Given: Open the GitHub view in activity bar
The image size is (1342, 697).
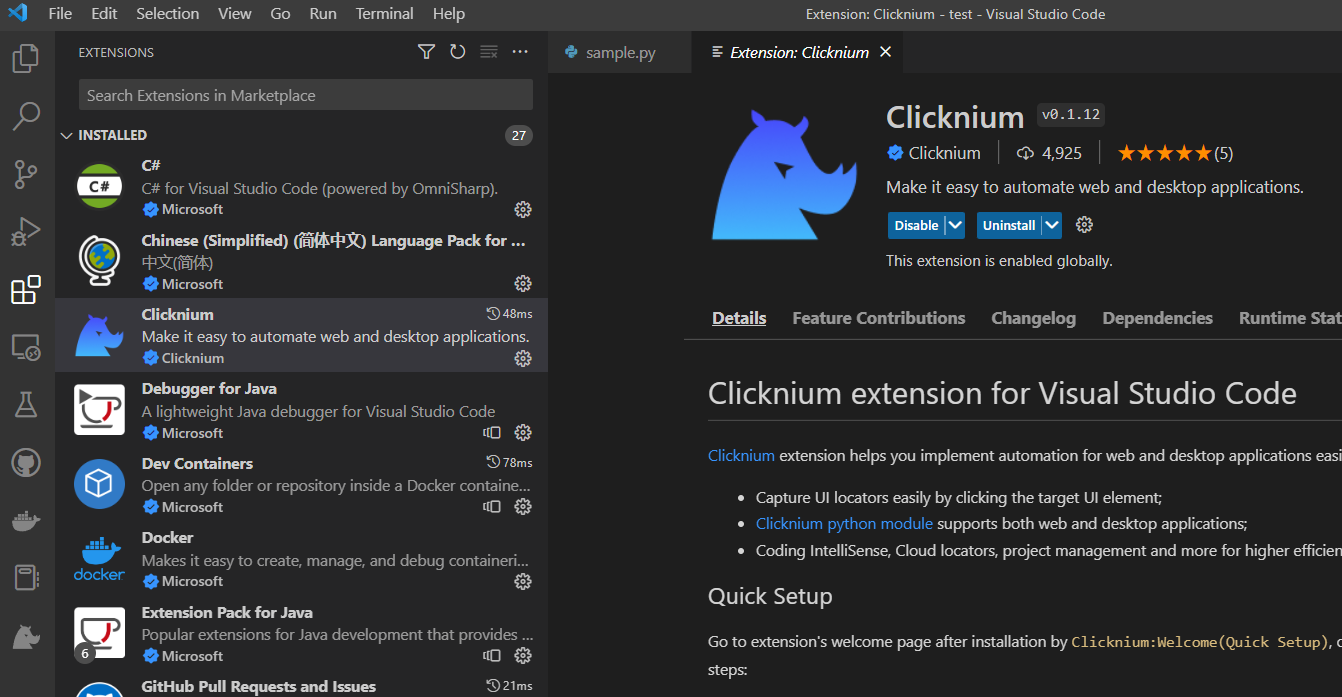Looking at the screenshot, I should pyautogui.click(x=26, y=463).
